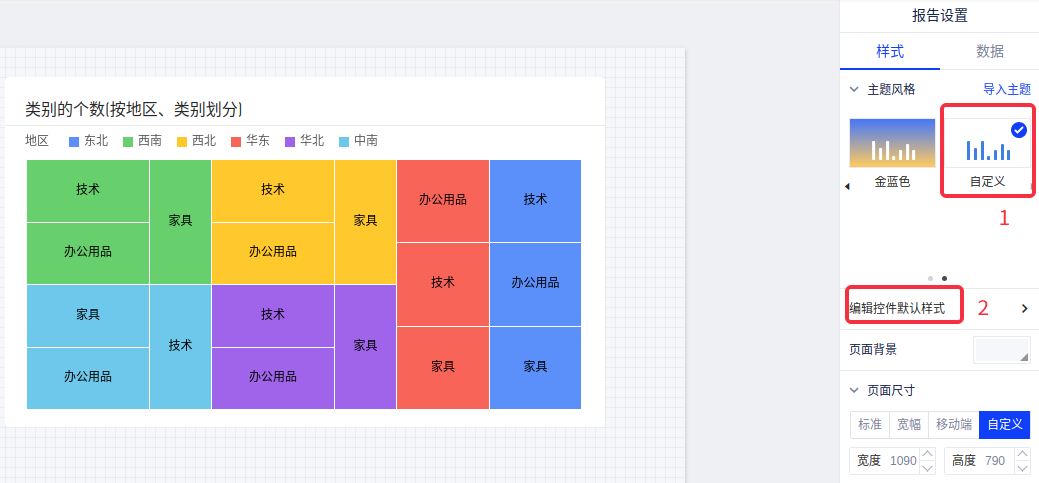
Task: Increase the 宽度 value with up arrow
Action: pos(927,455)
